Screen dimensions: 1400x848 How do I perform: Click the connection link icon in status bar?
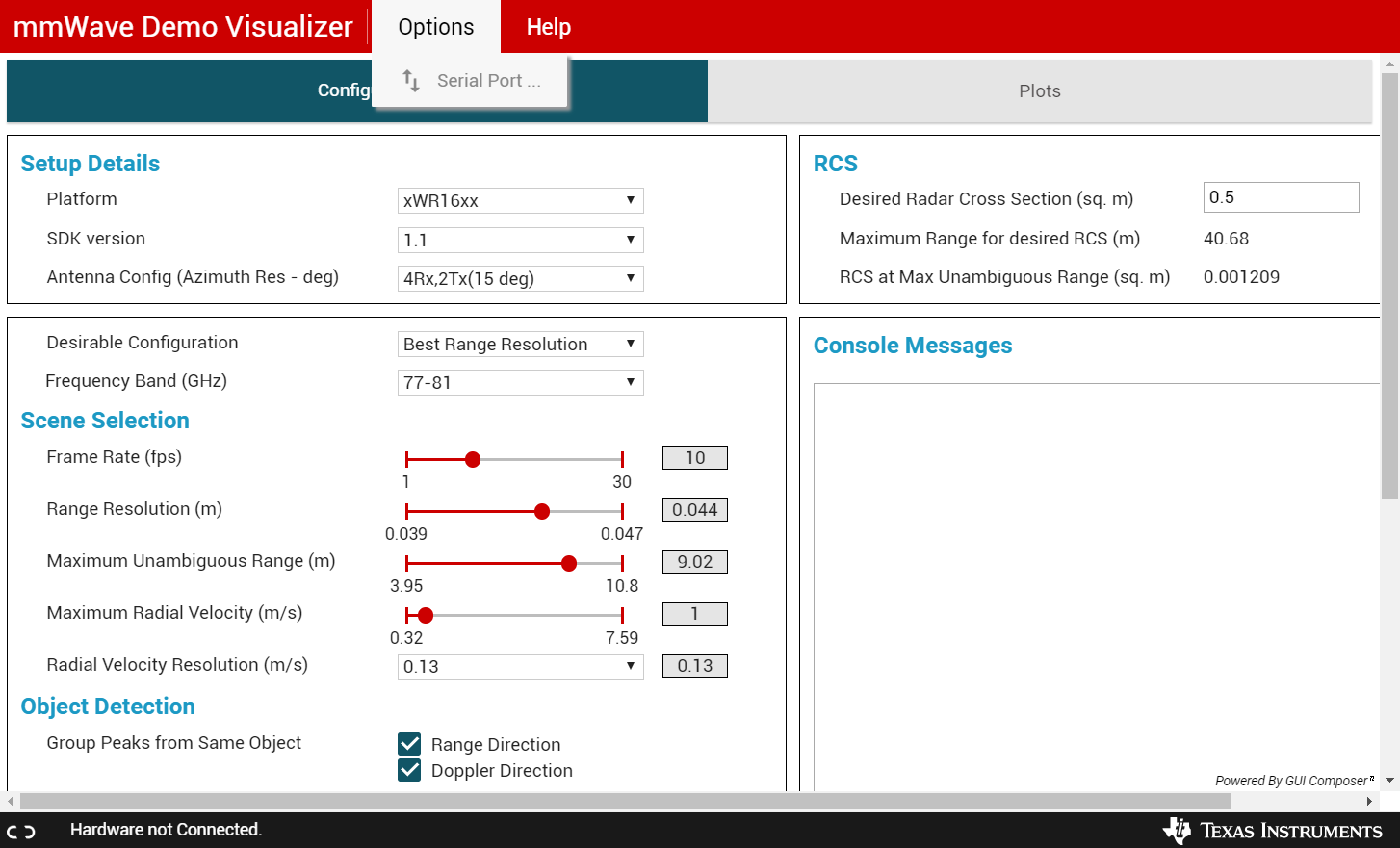coord(21,832)
